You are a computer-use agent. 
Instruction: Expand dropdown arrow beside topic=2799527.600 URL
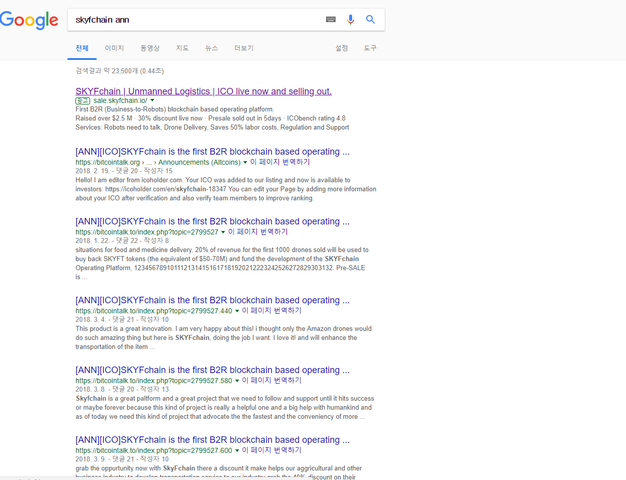click(237, 450)
